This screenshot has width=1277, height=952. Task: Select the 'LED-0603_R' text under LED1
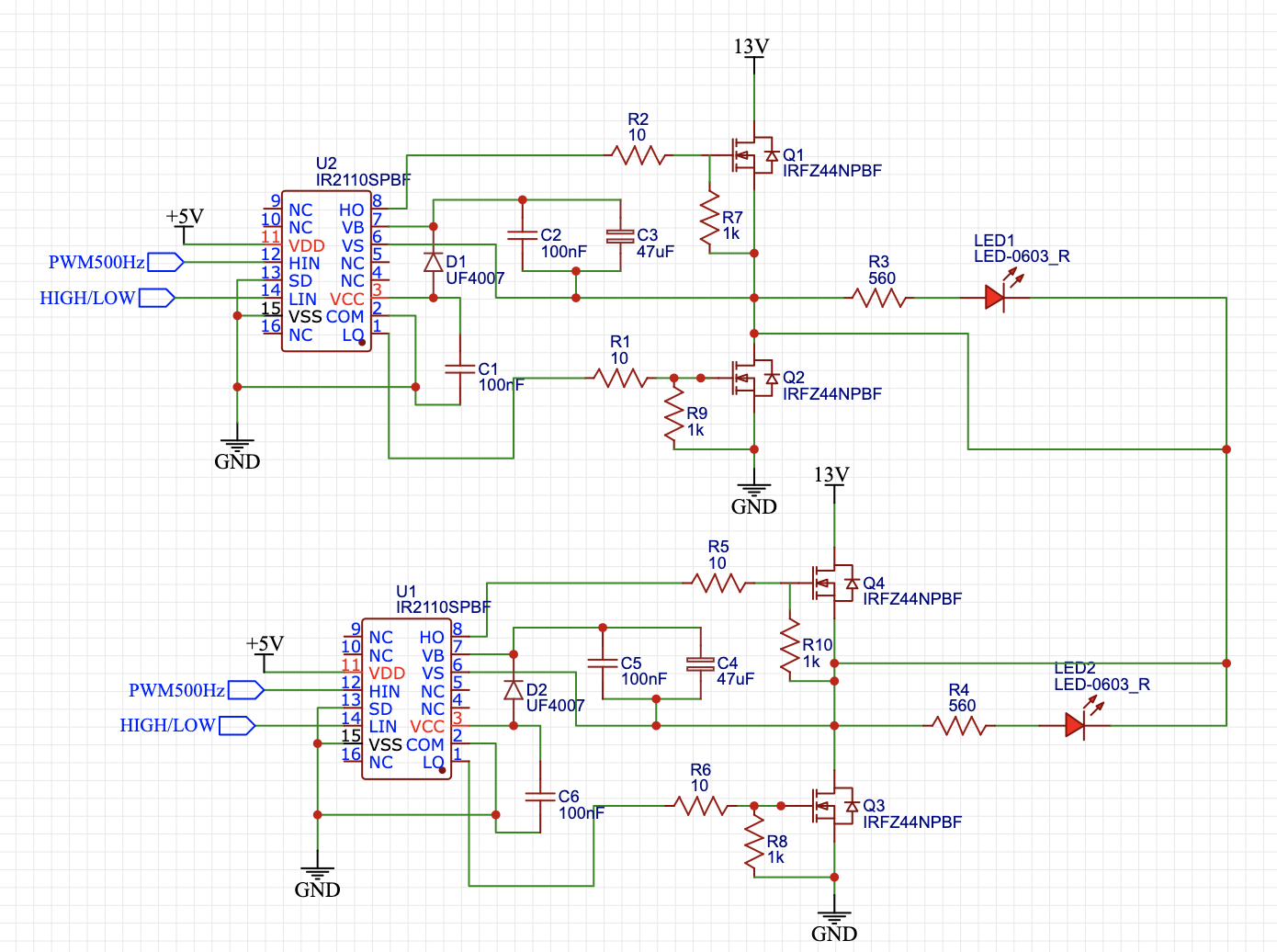(1022, 256)
